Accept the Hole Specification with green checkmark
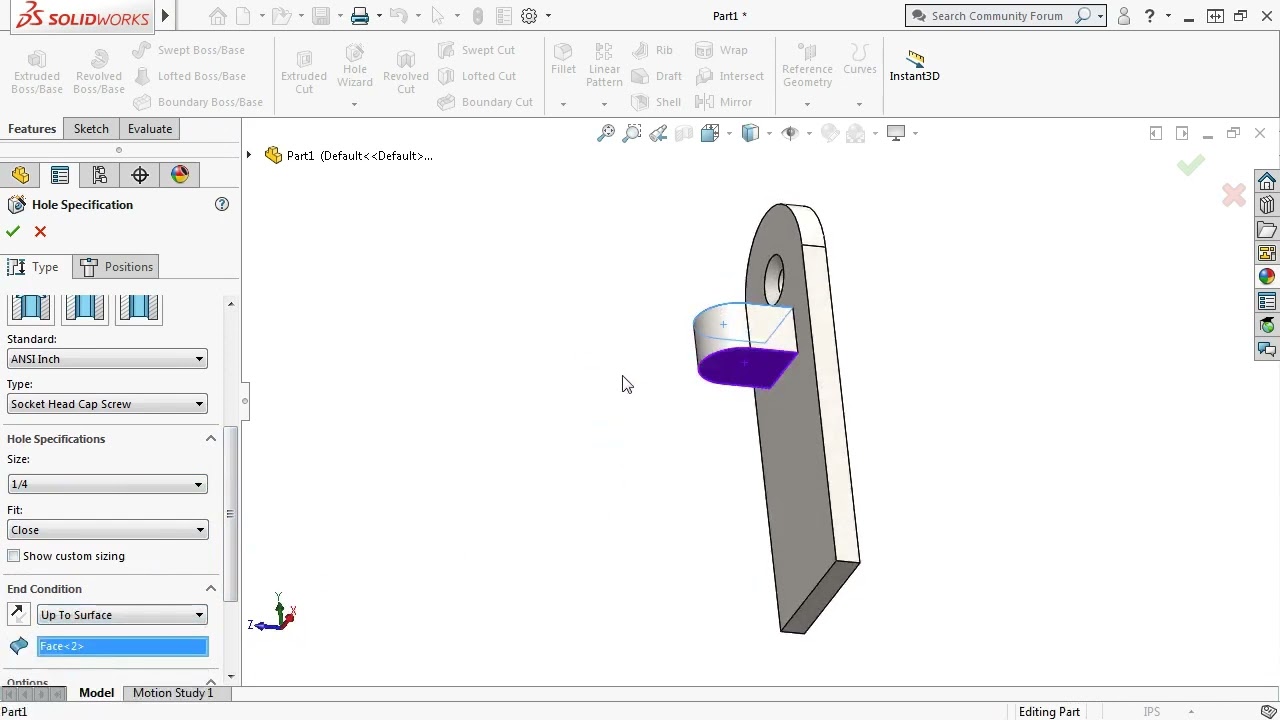 coord(13,232)
